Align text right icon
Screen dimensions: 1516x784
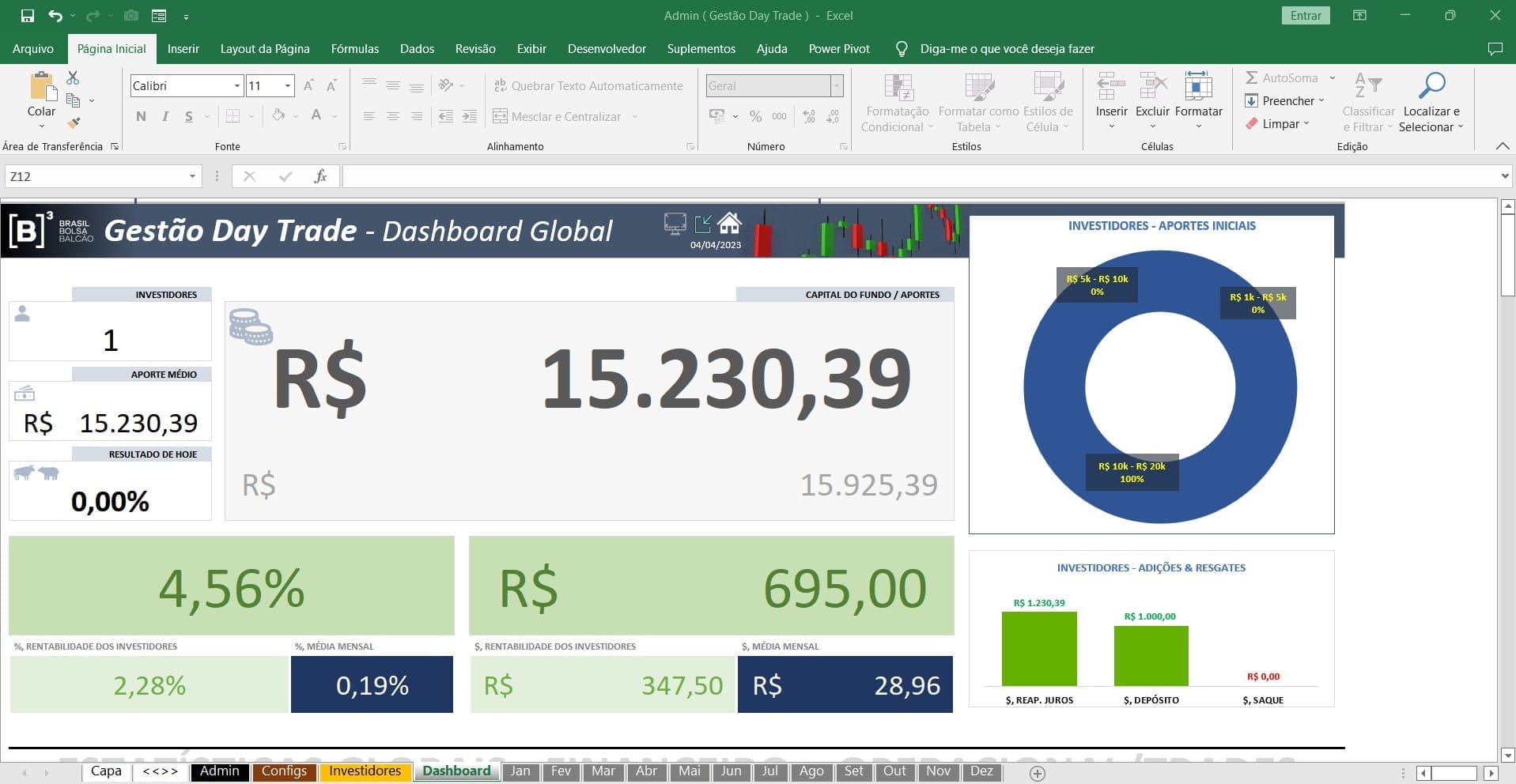(x=417, y=116)
